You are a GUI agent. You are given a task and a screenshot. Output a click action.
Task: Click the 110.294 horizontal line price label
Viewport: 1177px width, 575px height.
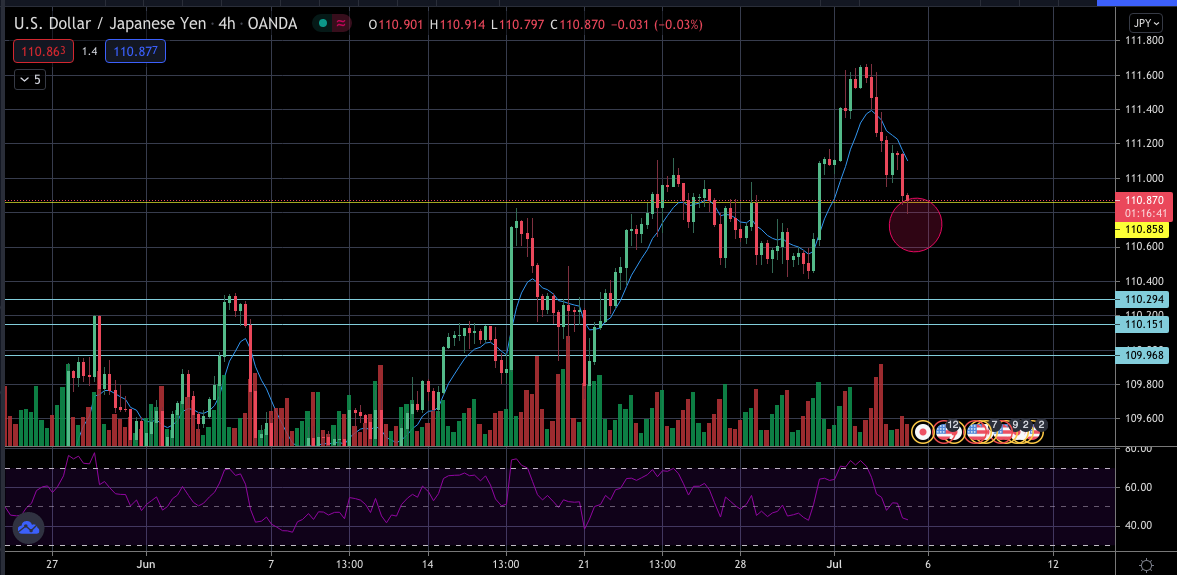pyautogui.click(x=1143, y=299)
